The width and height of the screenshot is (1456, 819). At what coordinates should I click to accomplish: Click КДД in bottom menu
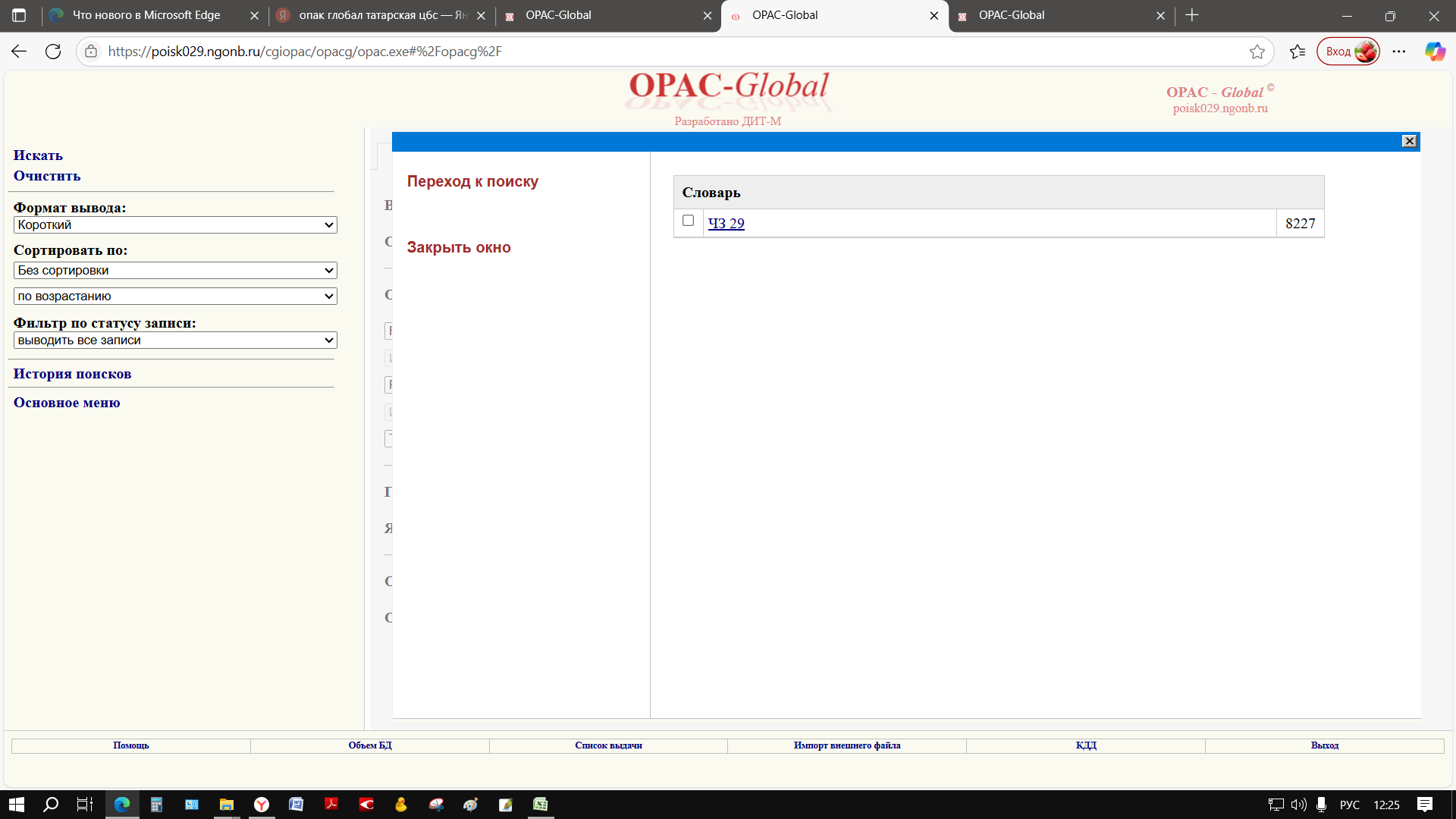tap(1086, 745)
